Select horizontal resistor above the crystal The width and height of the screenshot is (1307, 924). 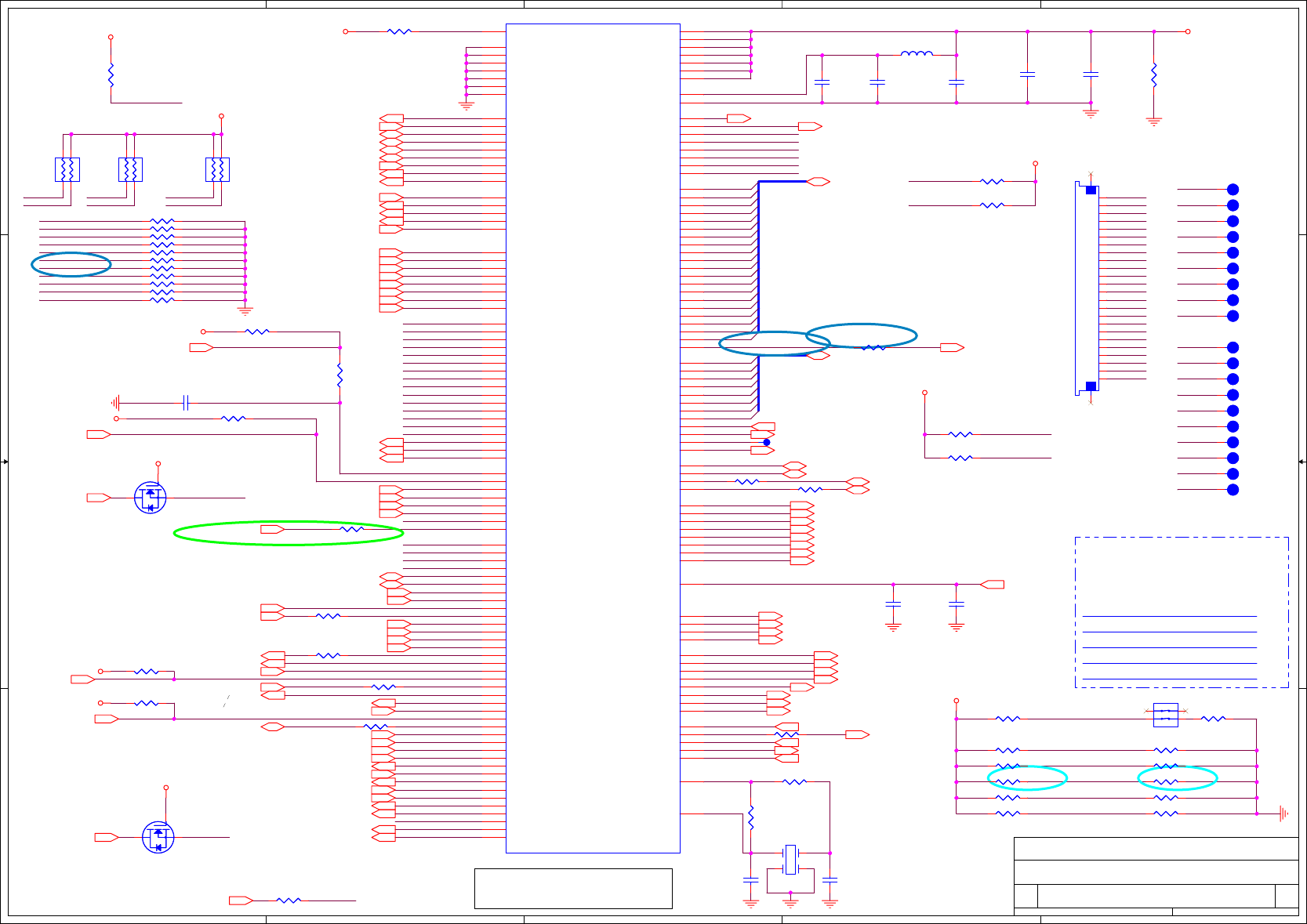point(794,781)
